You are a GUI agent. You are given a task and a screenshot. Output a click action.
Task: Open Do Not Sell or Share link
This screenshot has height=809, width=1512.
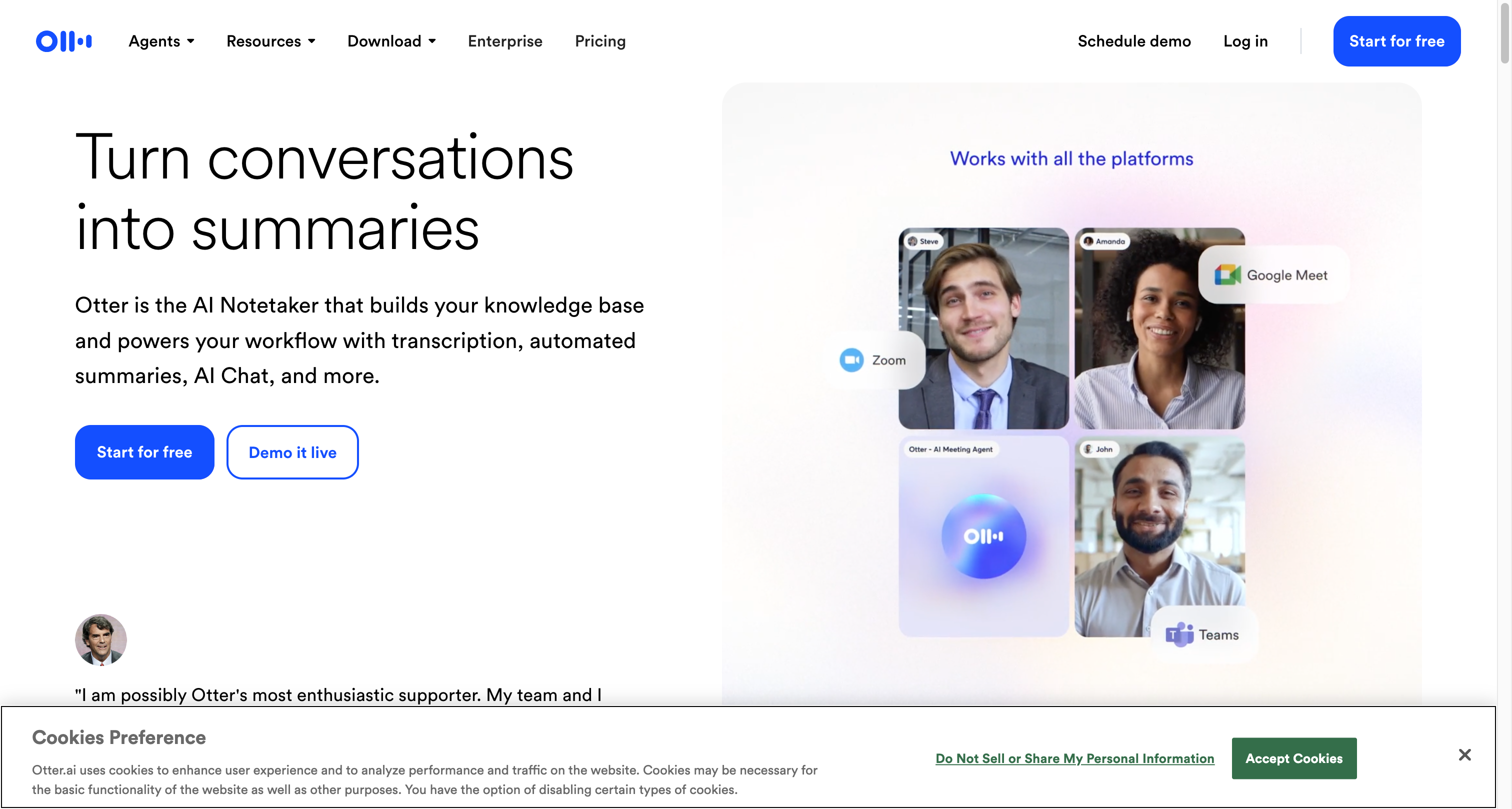[x=1074, y=758]
